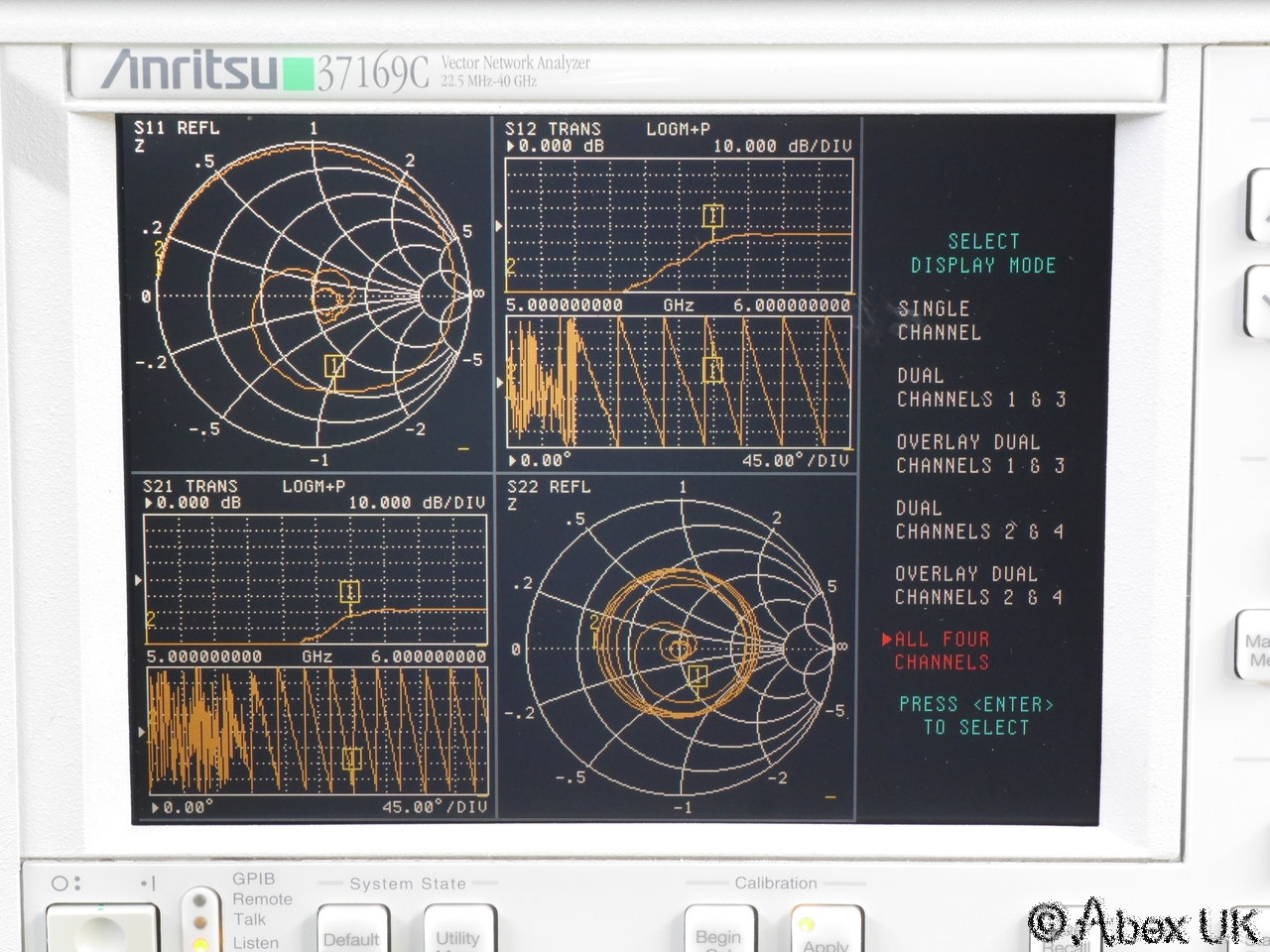
Task: Click marker 1 on S12 magnitude trace
Action: [x=712, y=215]
